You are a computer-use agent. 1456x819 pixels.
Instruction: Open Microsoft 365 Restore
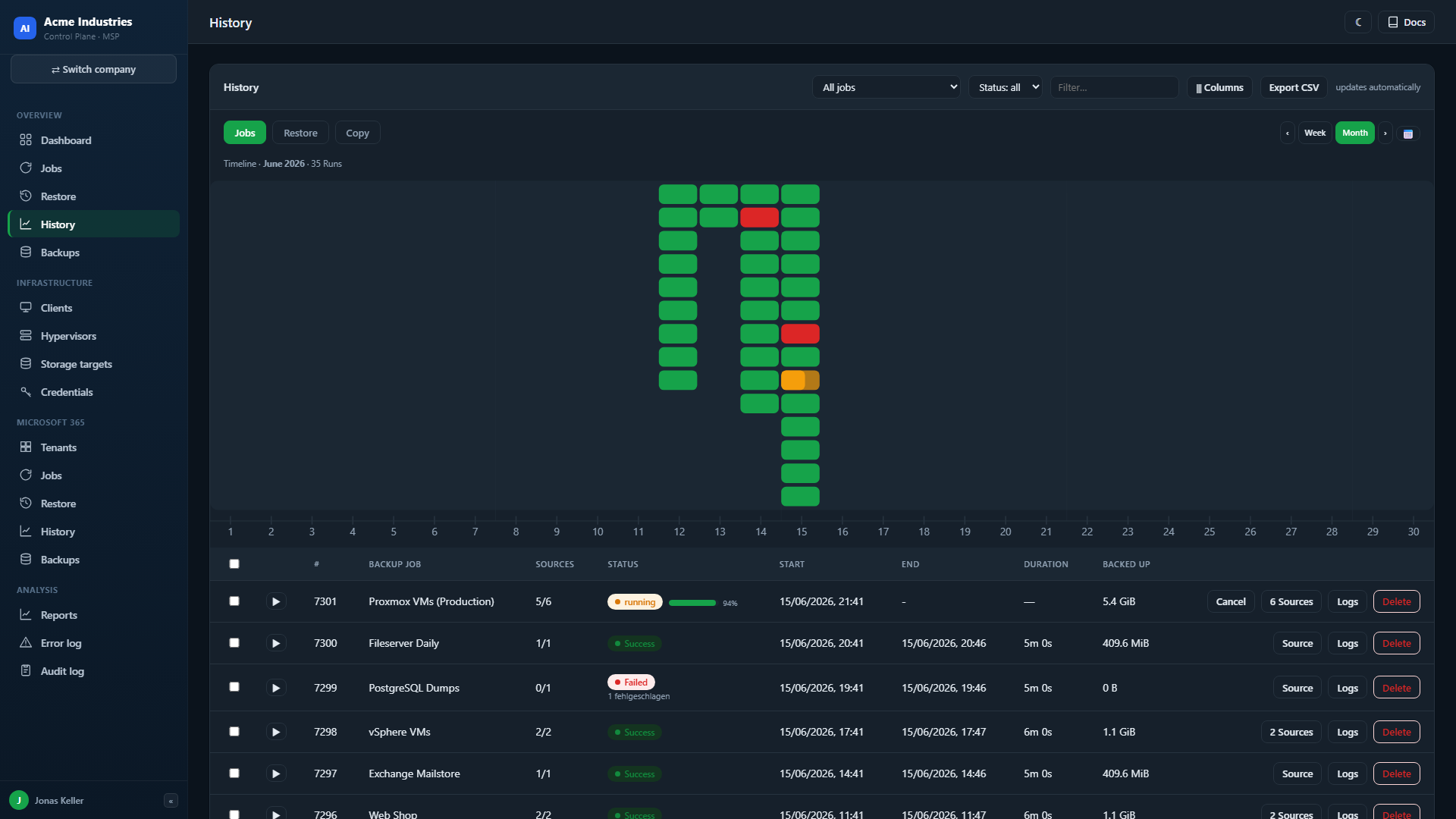pos(93,504)
